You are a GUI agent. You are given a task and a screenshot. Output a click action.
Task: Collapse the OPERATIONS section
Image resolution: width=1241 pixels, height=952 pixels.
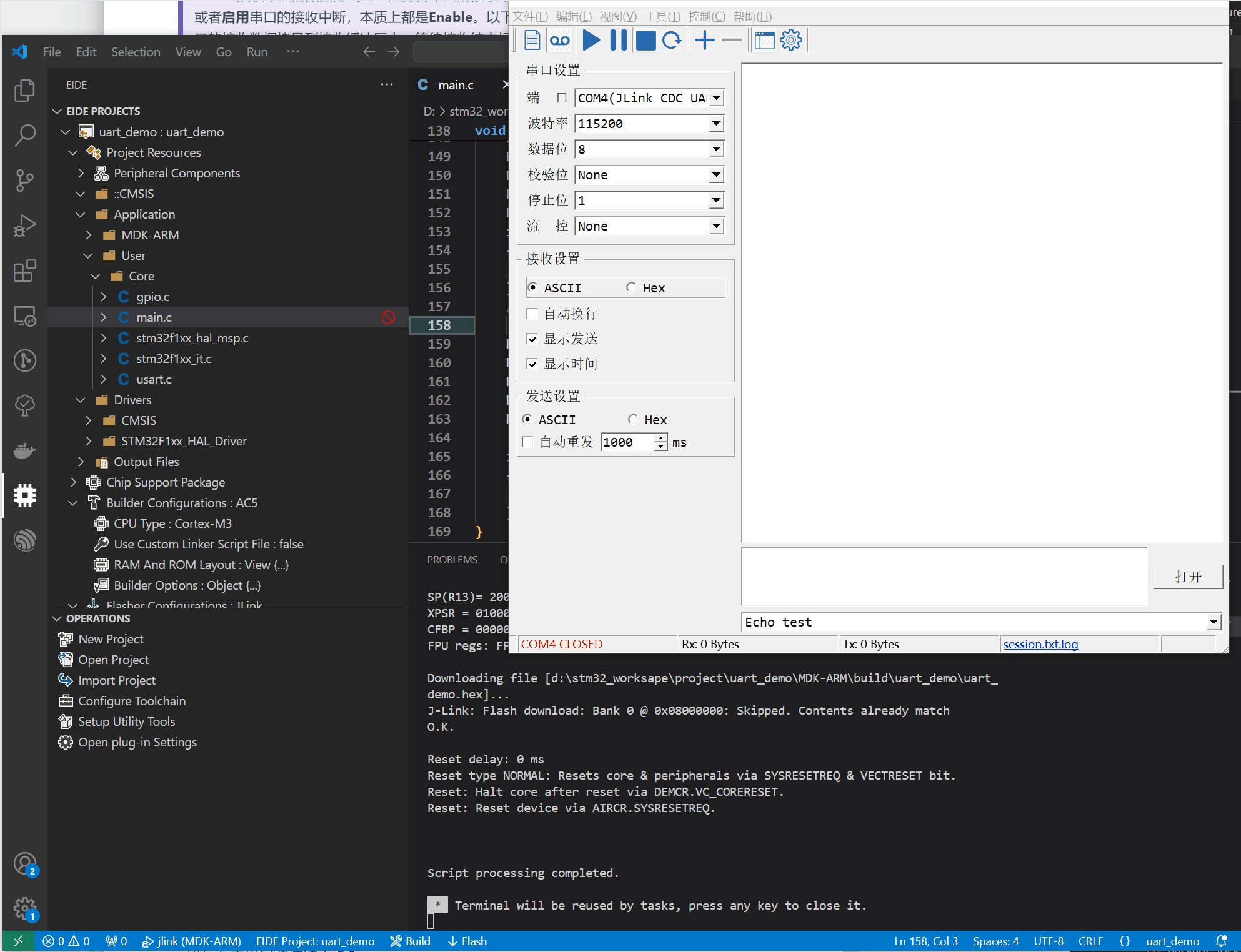pyautogui.click(x=57, y=618)
